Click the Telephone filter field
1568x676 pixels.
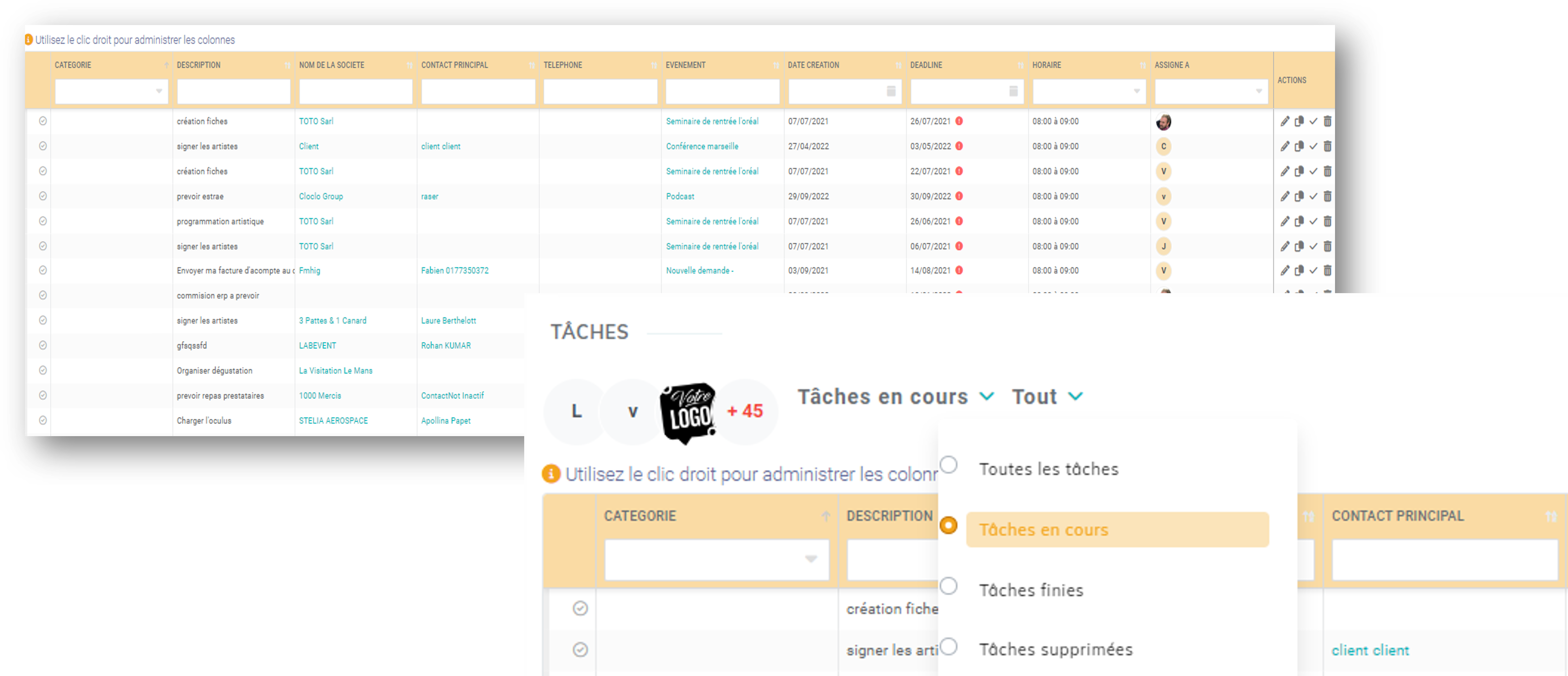pos(600,92)
